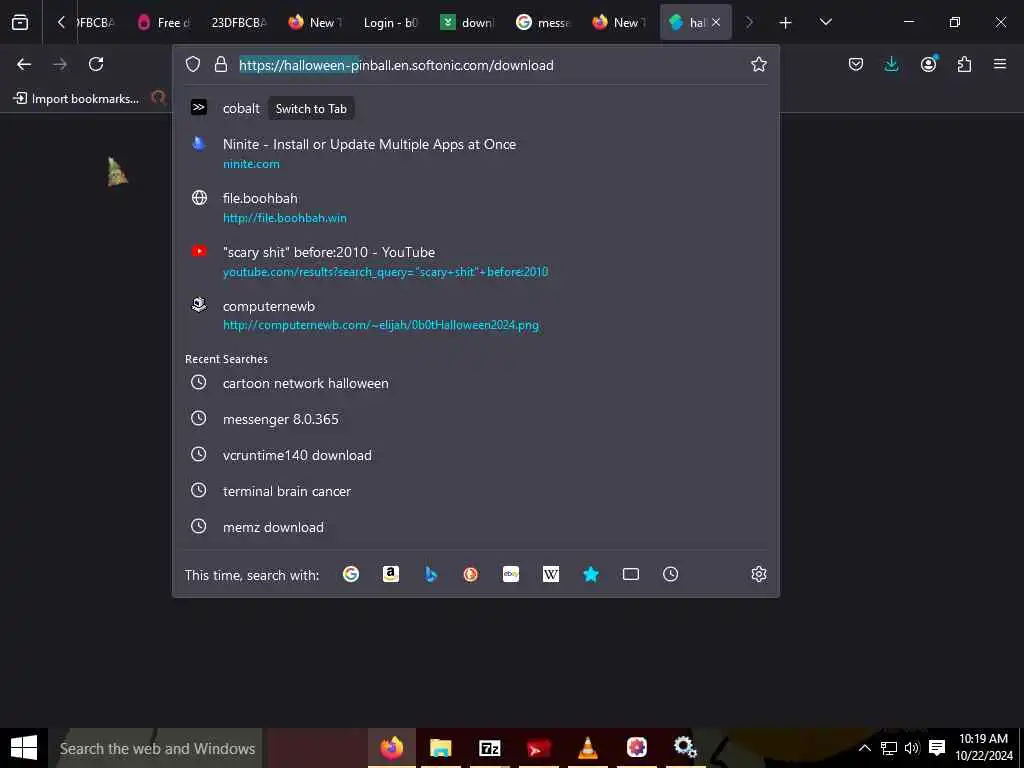Expand the list all tabs dropdown
Viewport: 1024px width, 768px height.
[x=825, y=23]
